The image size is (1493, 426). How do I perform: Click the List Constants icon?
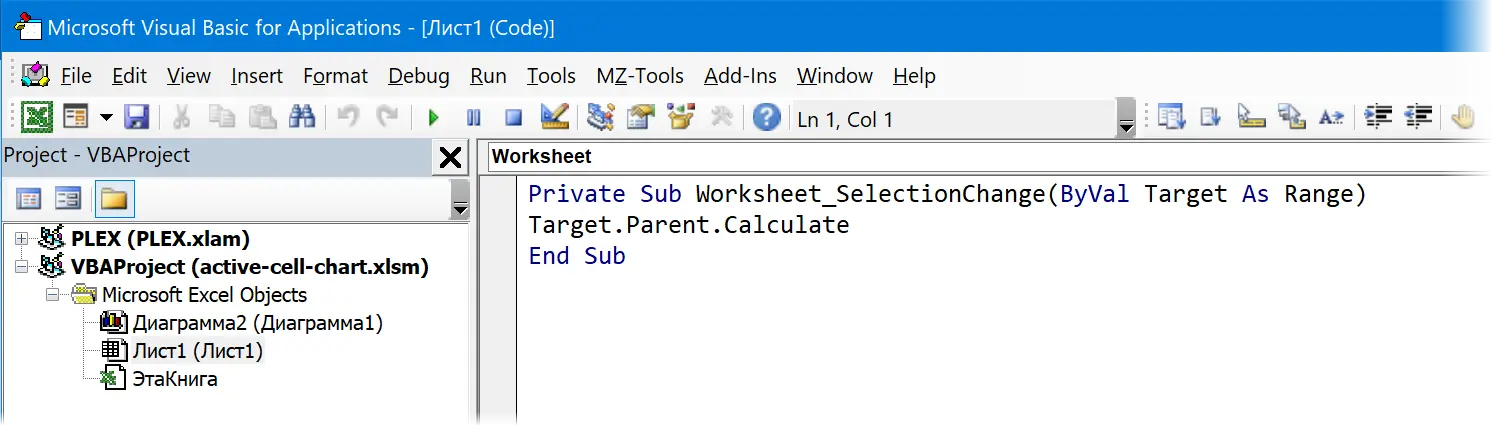1211,118
